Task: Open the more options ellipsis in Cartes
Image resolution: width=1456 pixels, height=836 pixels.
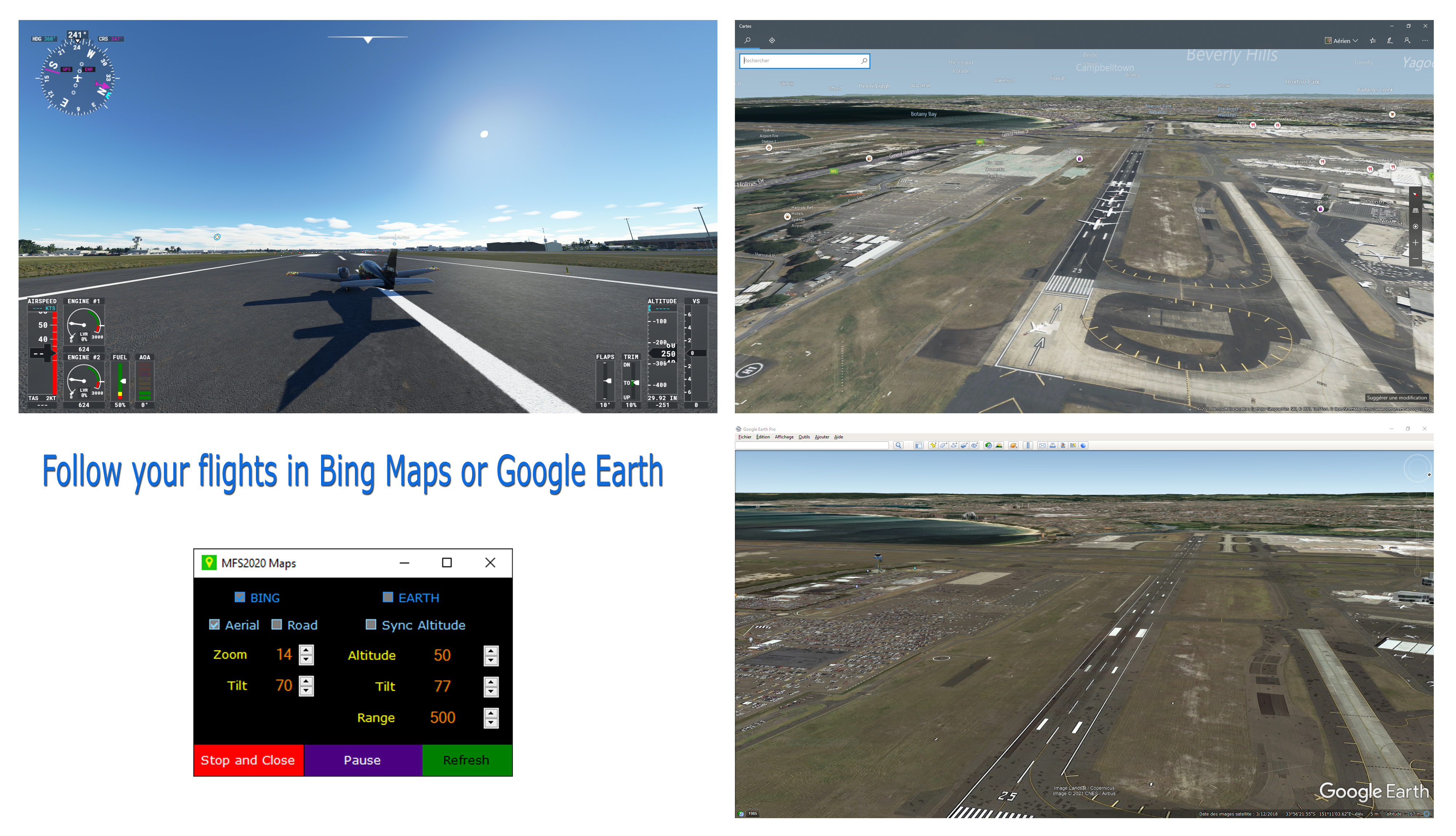Action: 1424,41
